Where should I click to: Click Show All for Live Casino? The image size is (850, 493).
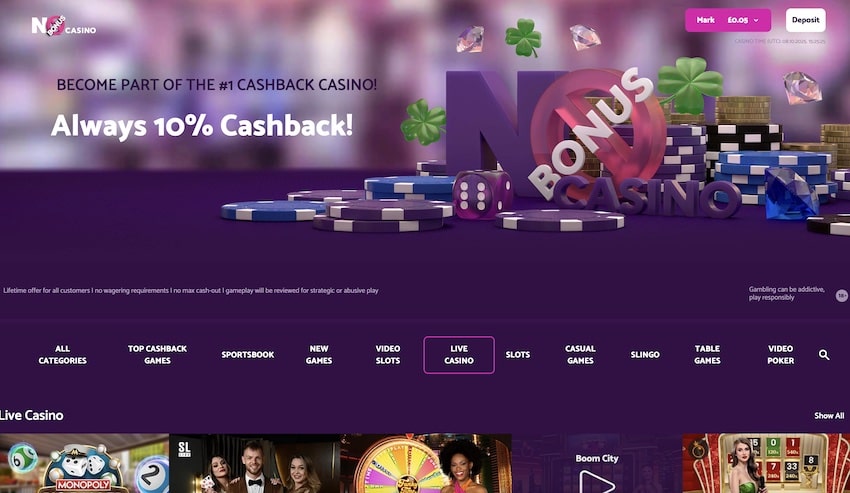coord(829,415)
